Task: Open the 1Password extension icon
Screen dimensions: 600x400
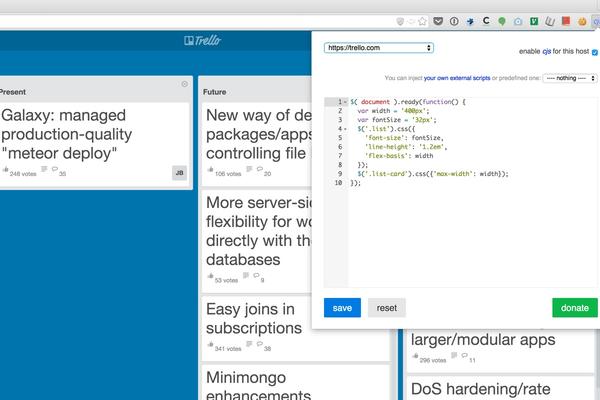Action: click(x=454, y=21)
